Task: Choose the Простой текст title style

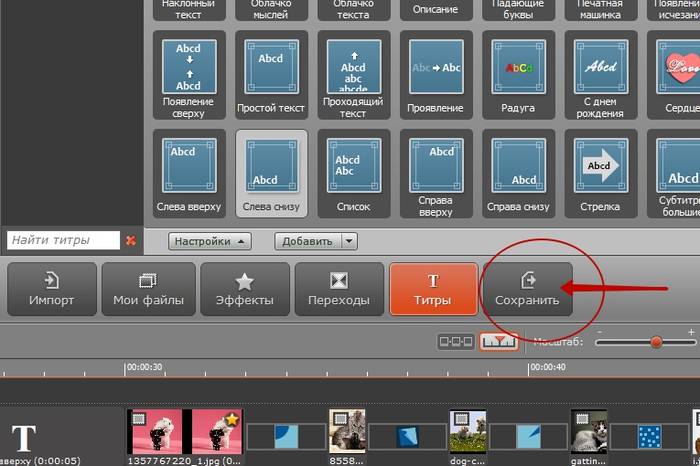Action: pyautogui.click(x=270, y=68)
